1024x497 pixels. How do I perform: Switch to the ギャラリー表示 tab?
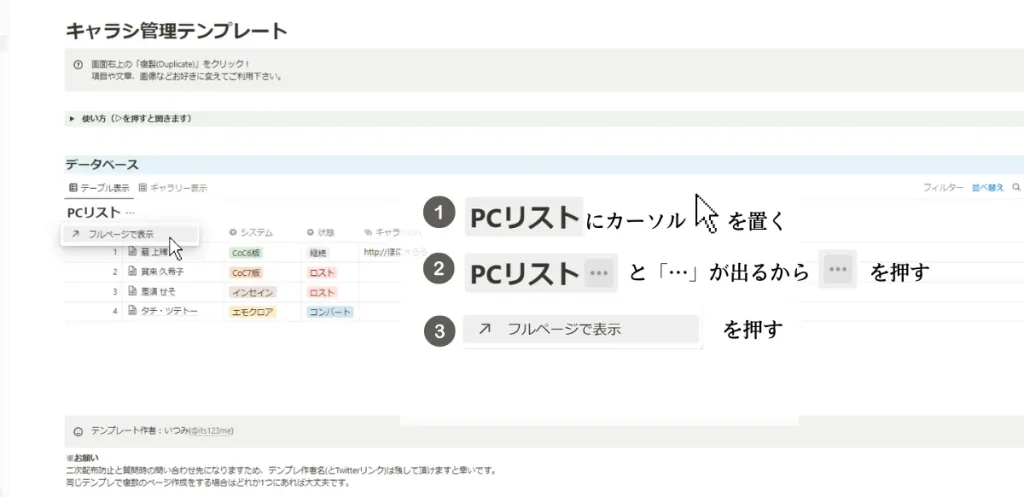pos(173,188)
